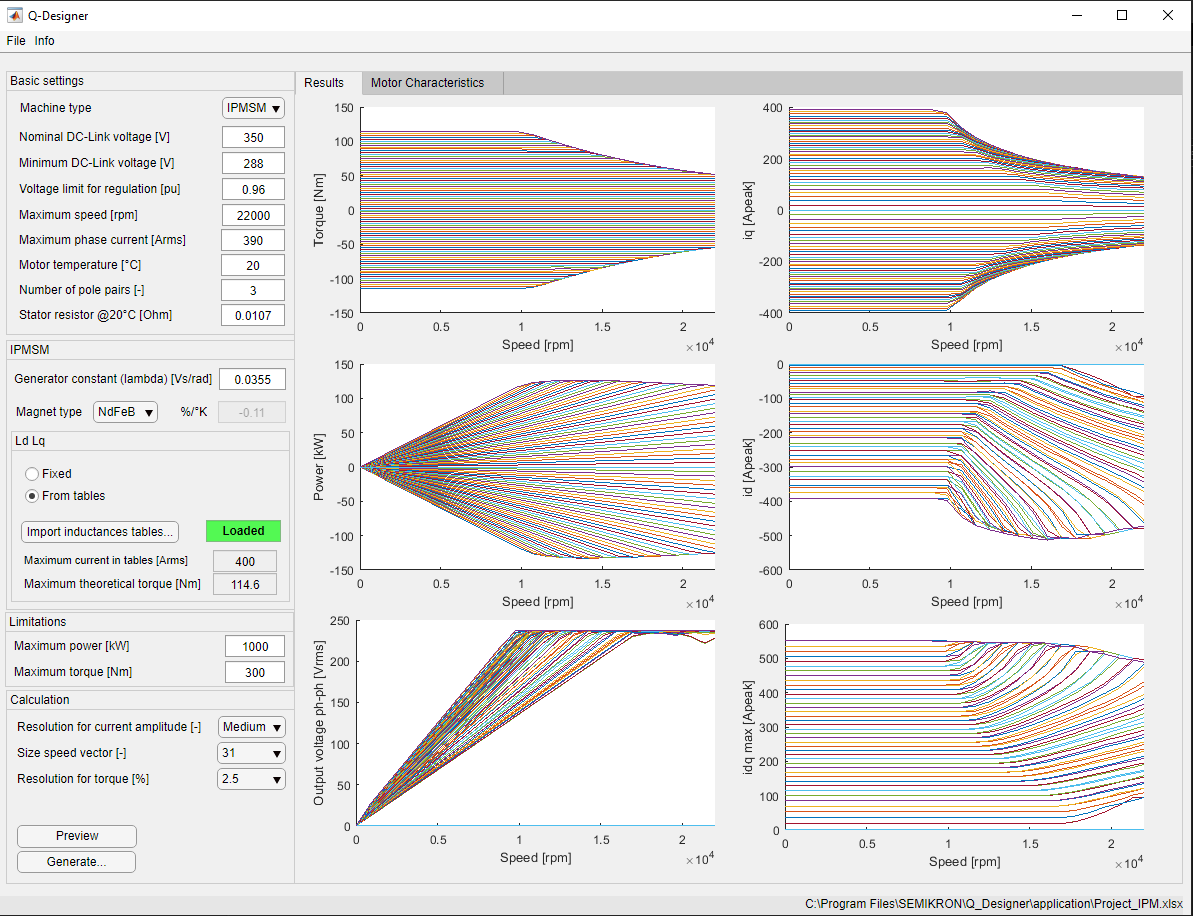Click the Q-Designer app icon in title bar
Screen dimensions: 1193x916
click(x=15, y=16)
